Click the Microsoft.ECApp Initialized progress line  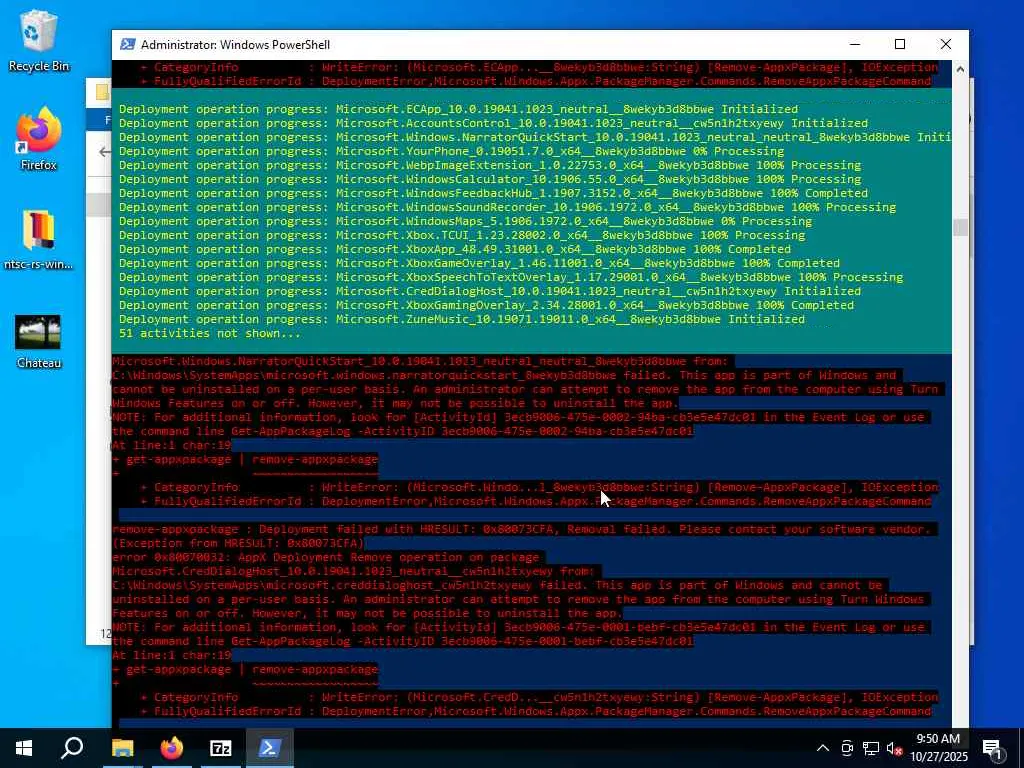coord(458,109)
